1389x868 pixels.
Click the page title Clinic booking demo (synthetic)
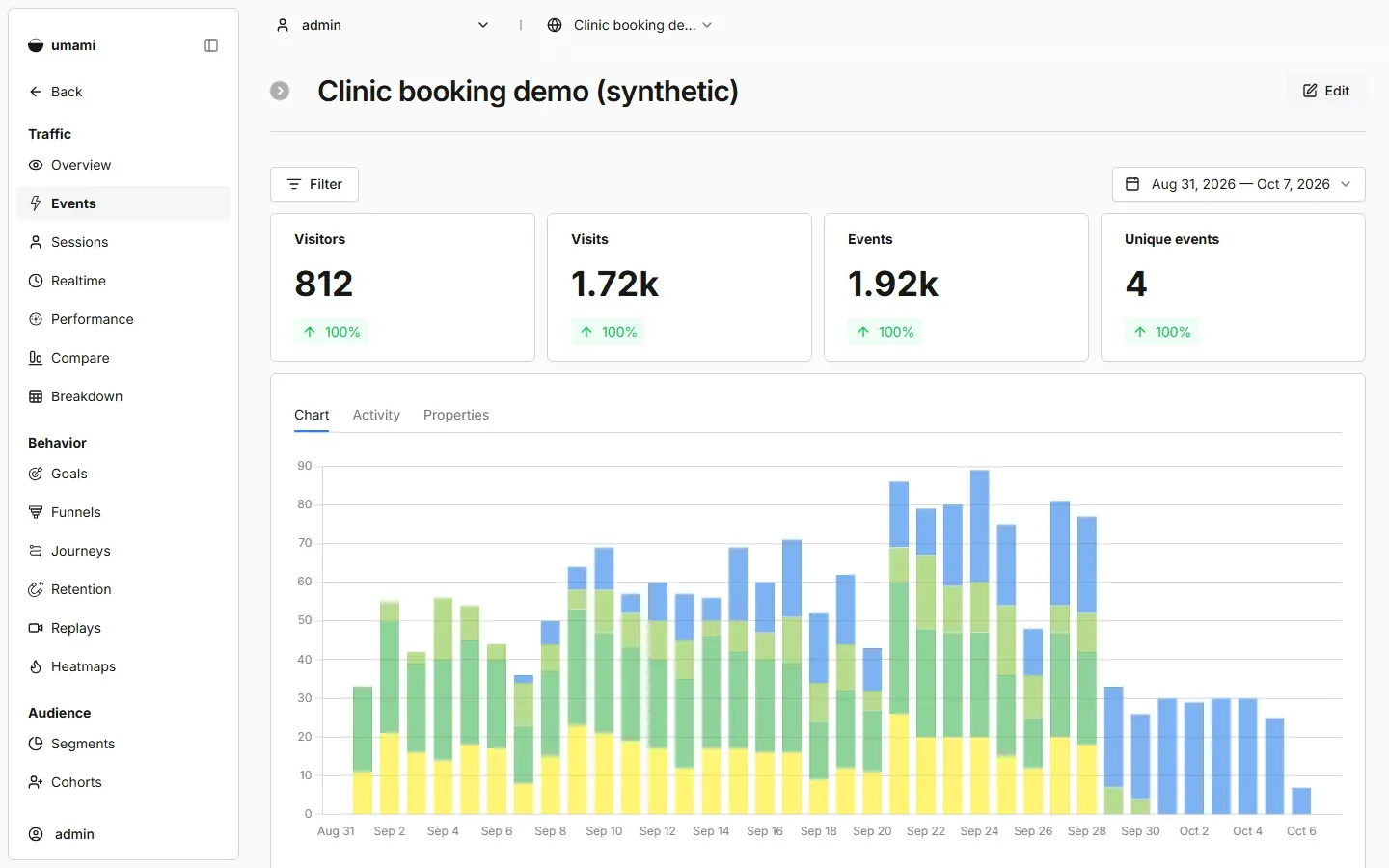(x=528, y=91)
